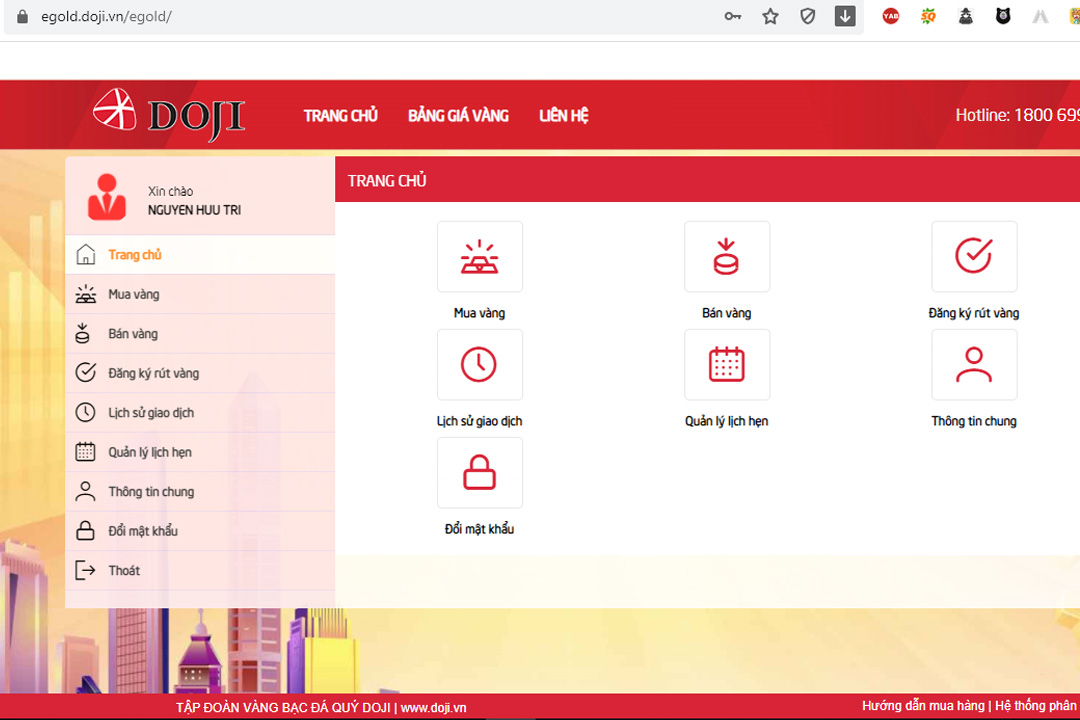Click sidebar gold bar icon beside Mua vàng
Image resolution: width=1080 pixels, height=720 pixels.
(85, 294)
